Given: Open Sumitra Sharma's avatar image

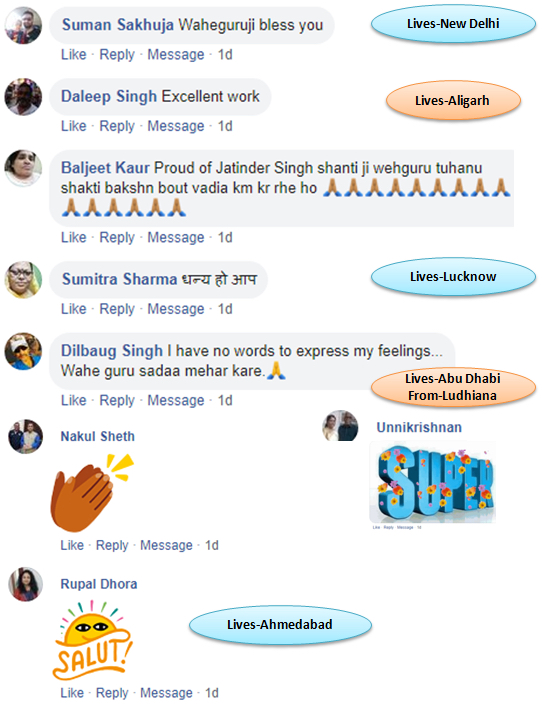Looking at the screenshot, I should pyautogui.click(x=23, y=280).
